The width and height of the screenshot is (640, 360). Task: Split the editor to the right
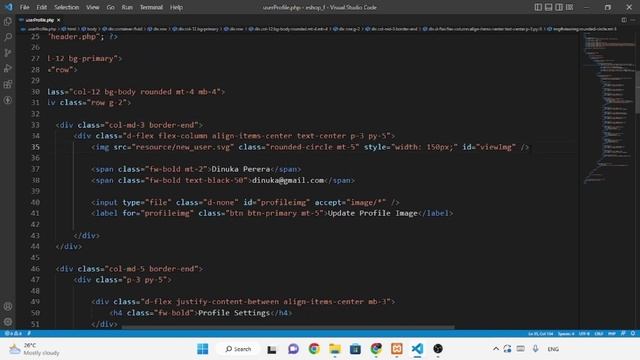click(x=624, y=20)
